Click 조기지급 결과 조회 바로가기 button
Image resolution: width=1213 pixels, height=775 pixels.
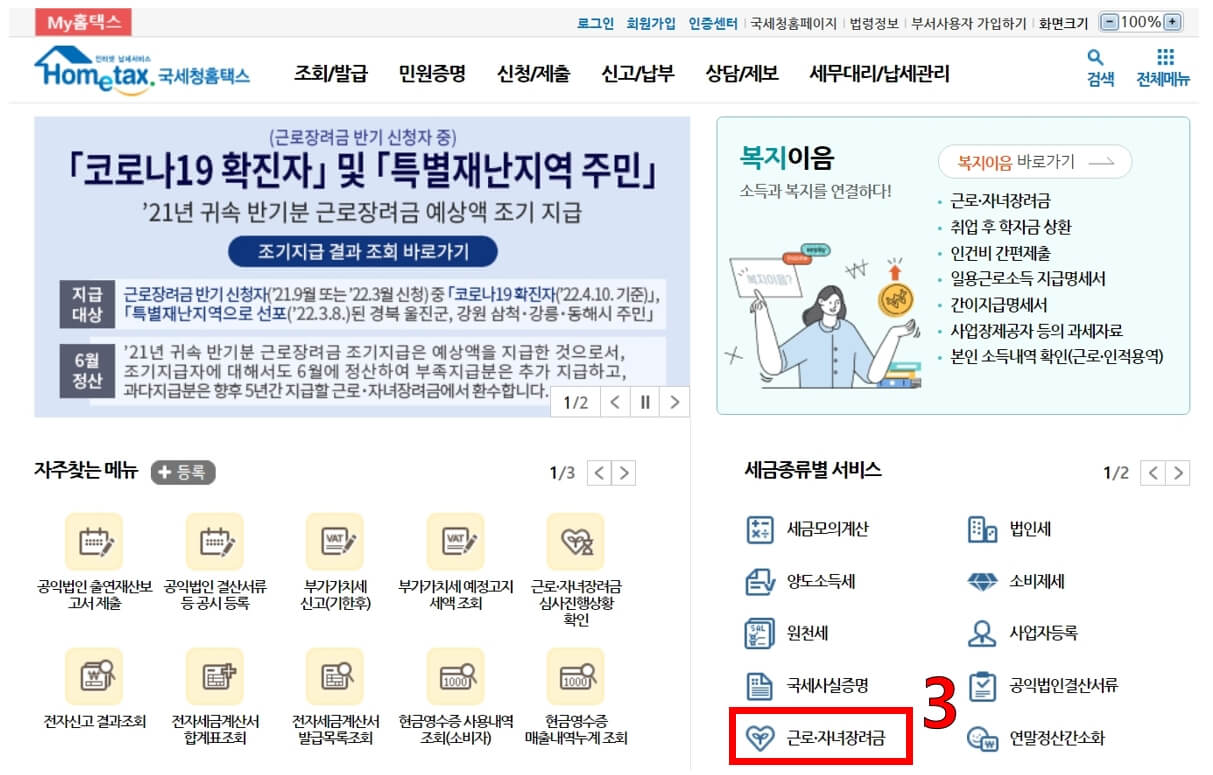coord(362,251)
